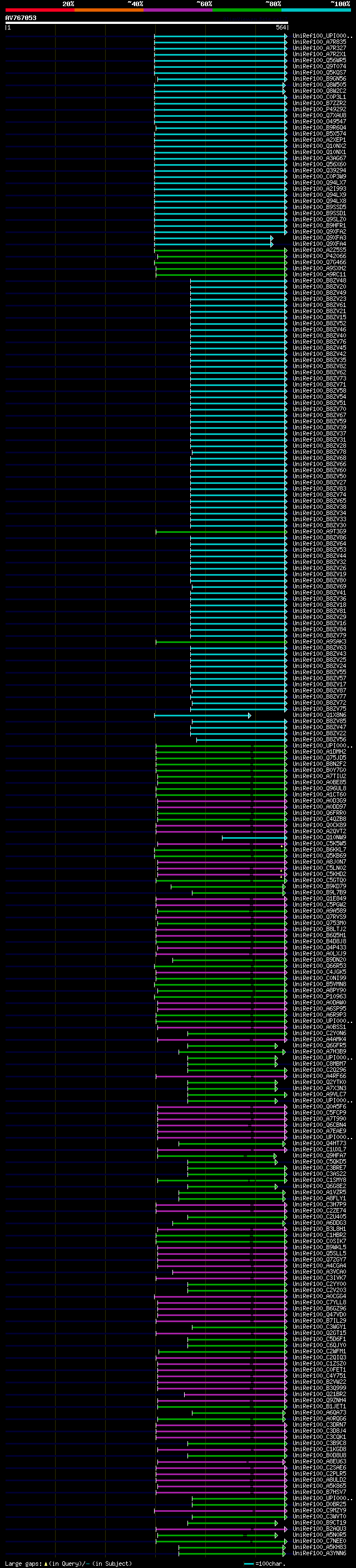Open hit UniRef100_A7R835

pyautogui.click(x=319, y=42)
